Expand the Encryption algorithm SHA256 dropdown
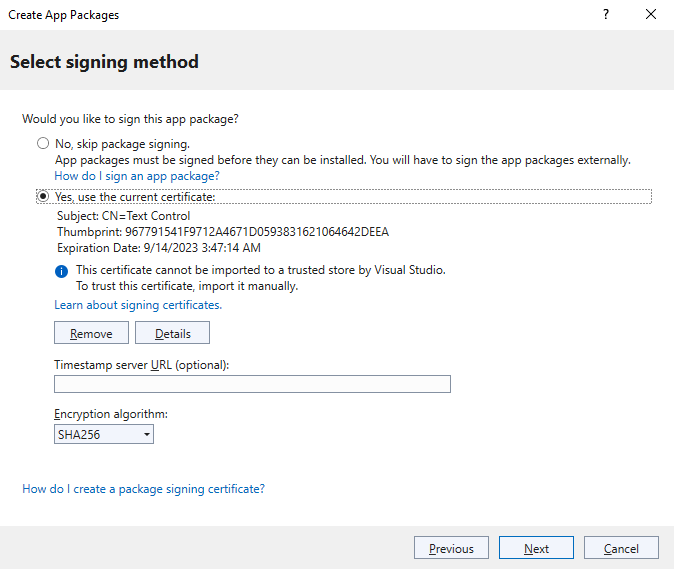The width and height of the screenshot is (674, 569). [x=104, y=434]
